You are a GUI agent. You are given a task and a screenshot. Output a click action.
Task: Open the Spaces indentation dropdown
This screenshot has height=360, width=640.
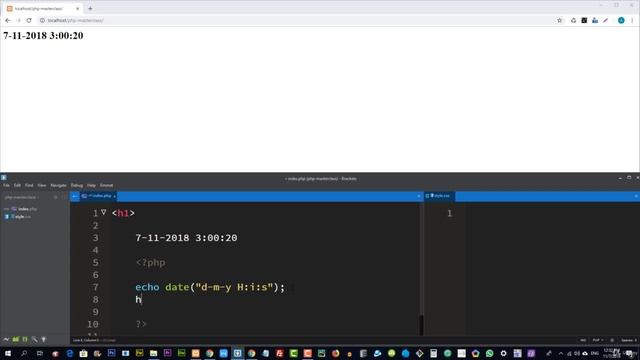click(629, 340)
